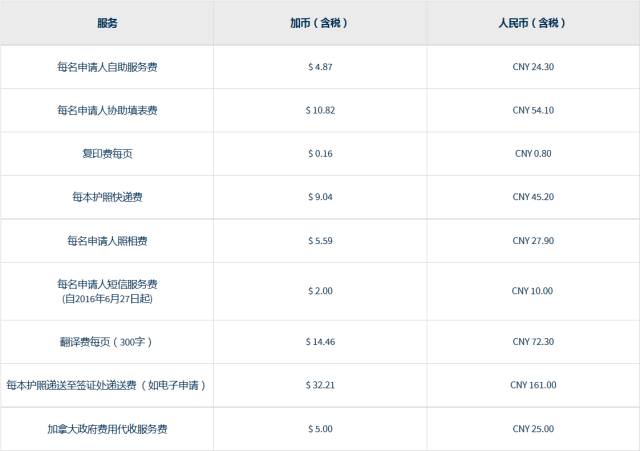Click the CNY 161.00 amount
The image size is (640, 451).
(x=532, y=385)
